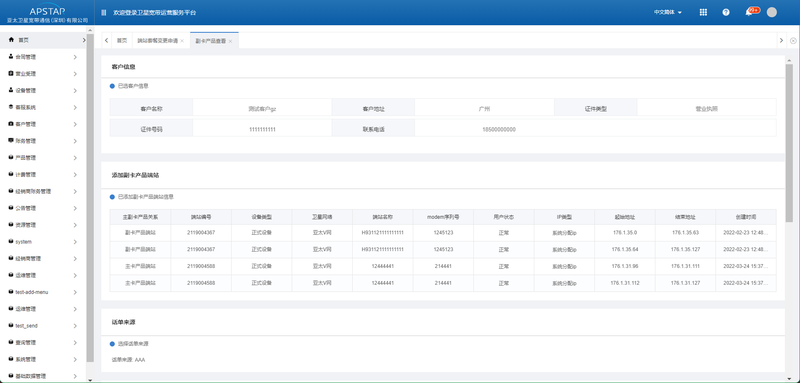Click the 起始地址 column header
The height and width of the screenshot is (383, 800).
[x=624, y=217]
